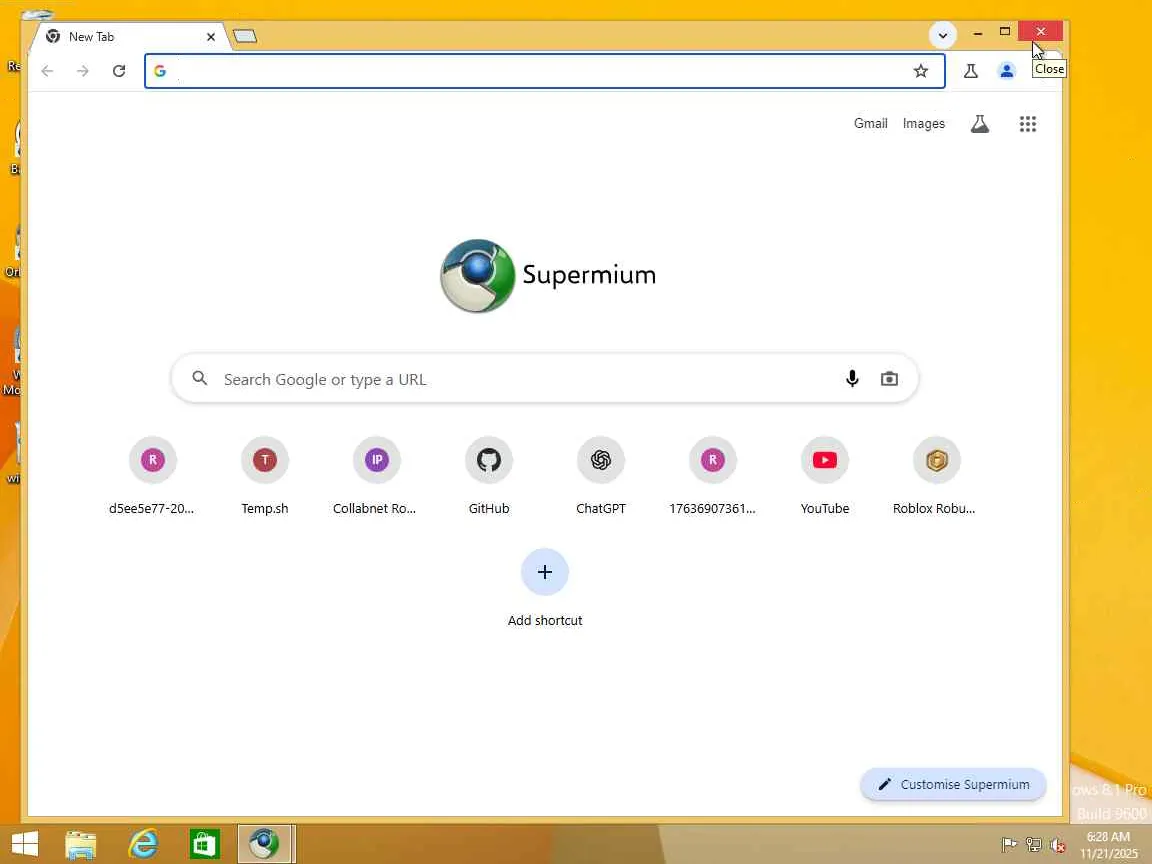Maximize the Supermium window
Image resolution: width=1152 pixels, height=864 pixels.
1005,32
